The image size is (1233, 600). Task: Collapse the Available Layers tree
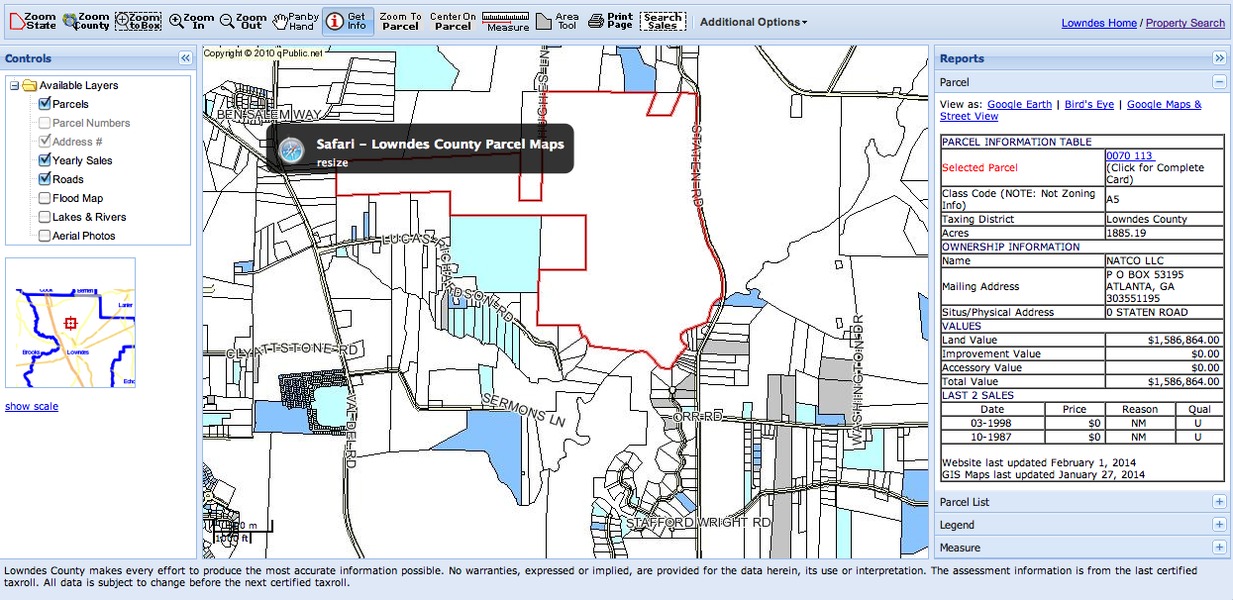15,85
